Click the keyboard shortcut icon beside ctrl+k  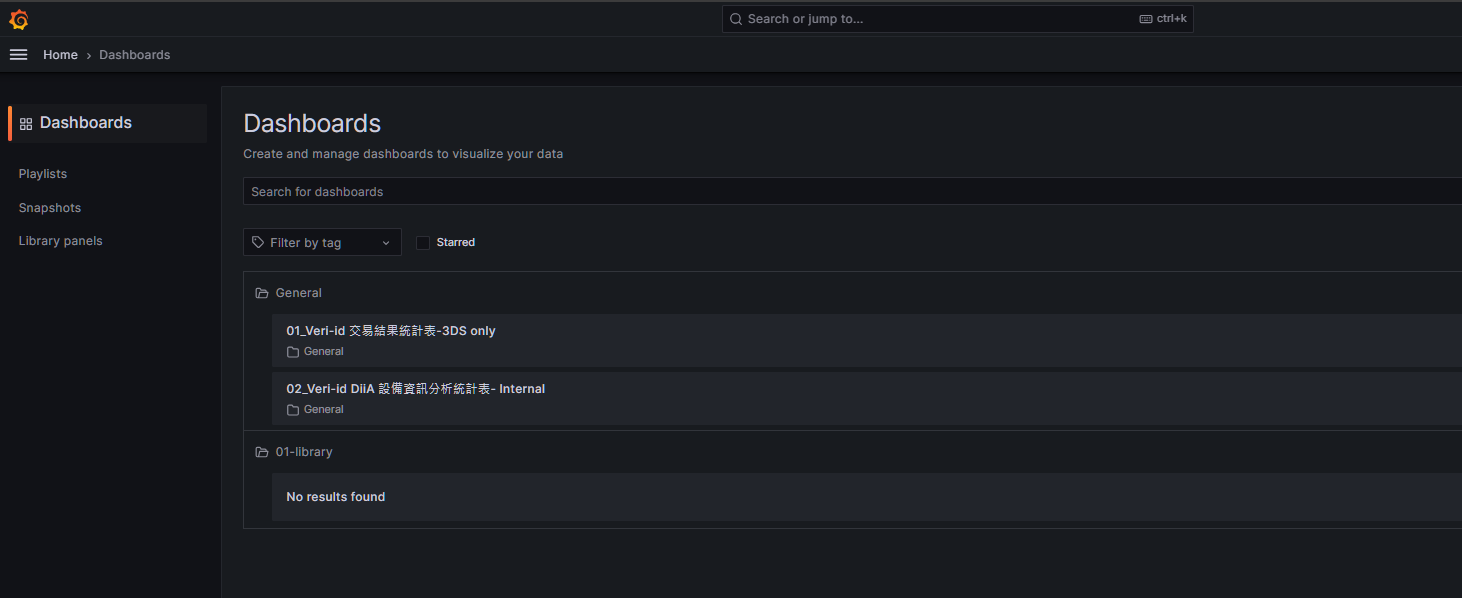point(1146,19)
